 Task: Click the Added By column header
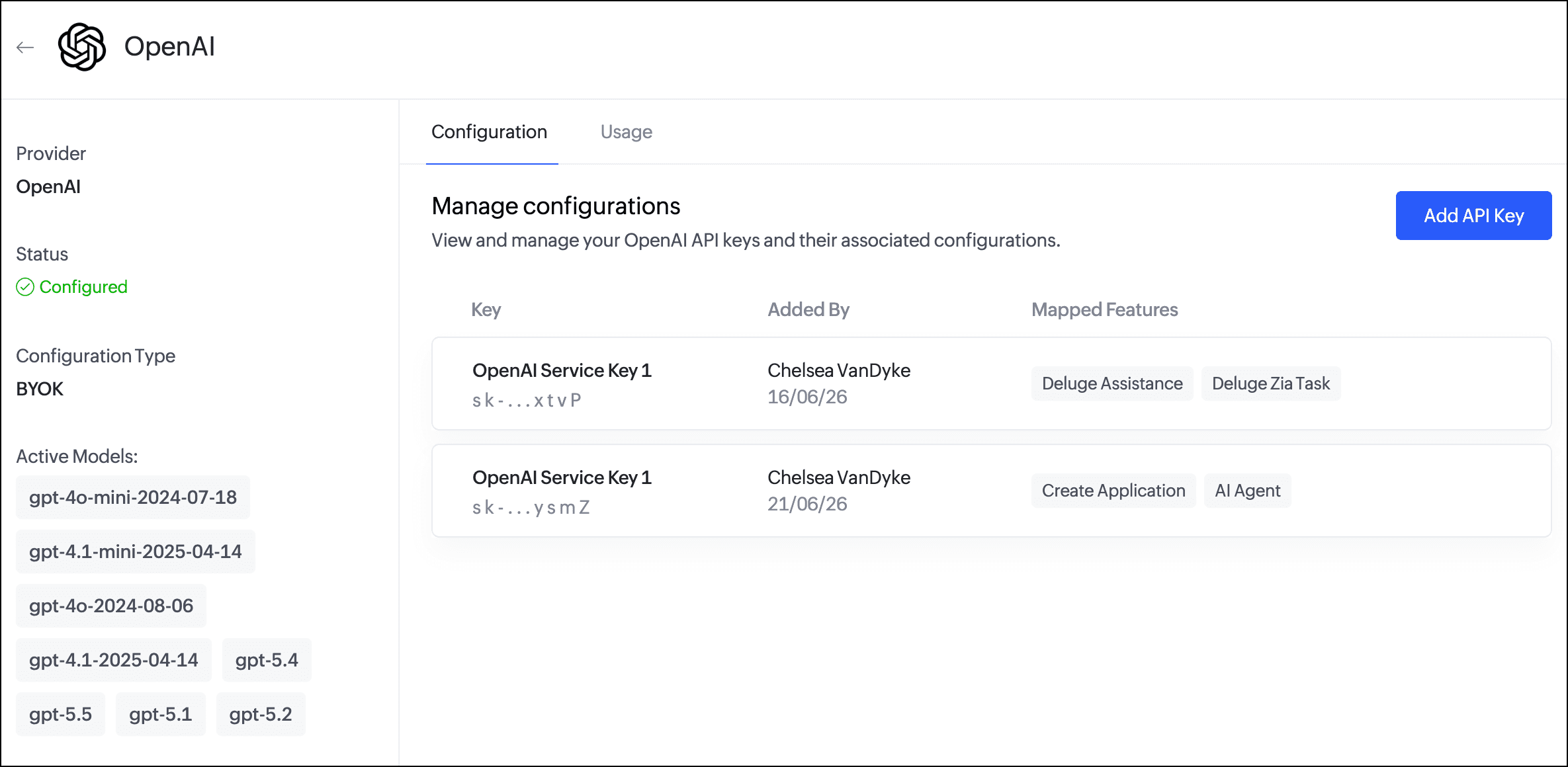808,309
